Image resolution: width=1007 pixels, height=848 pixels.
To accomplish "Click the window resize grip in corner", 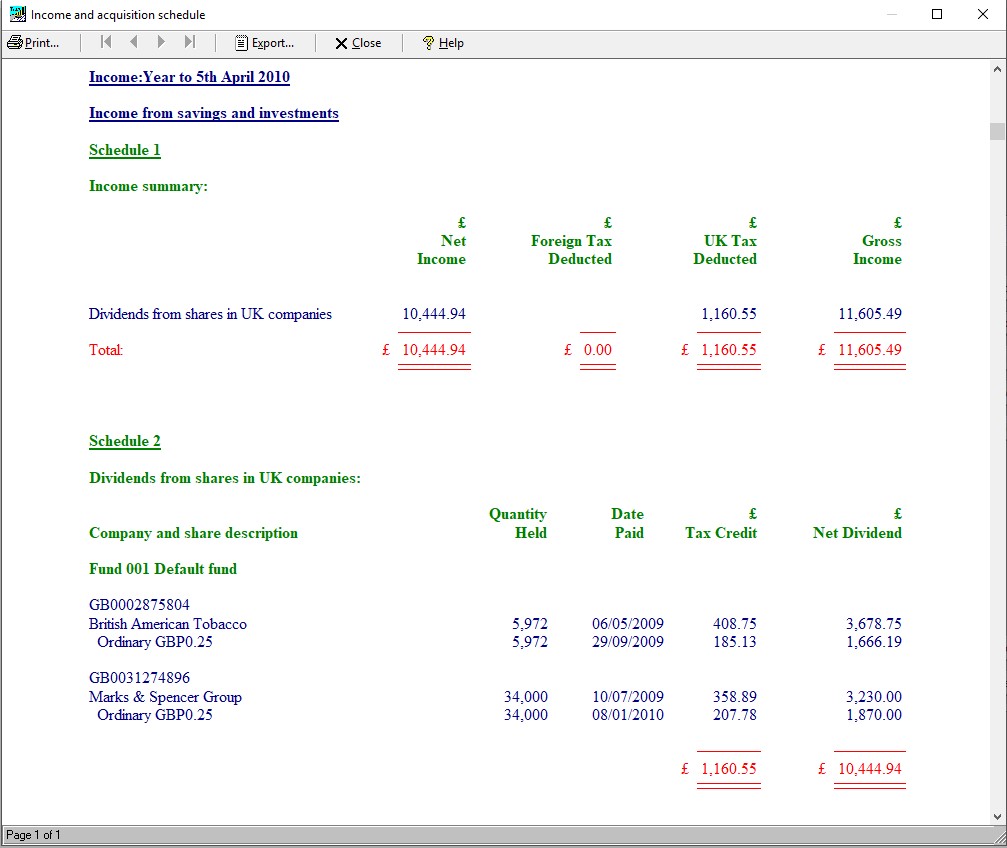I will (x=999, y=837).
